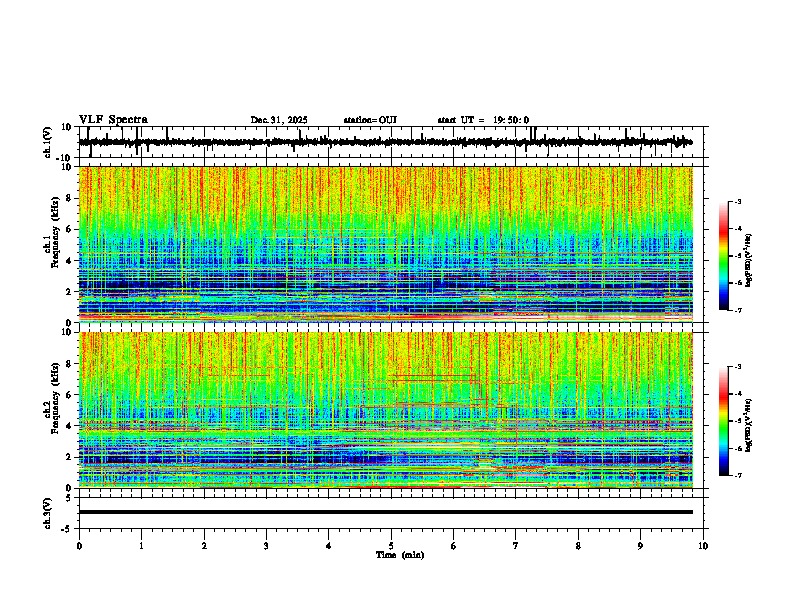
Task: Click inside the ch.2 spectrogram panel
Action: click(x=386, y=410)
